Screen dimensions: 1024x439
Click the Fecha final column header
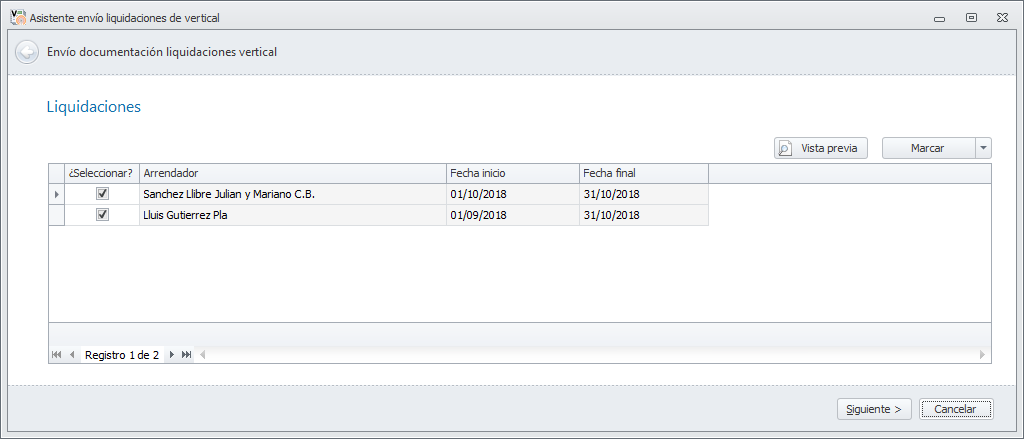(643, 173)
